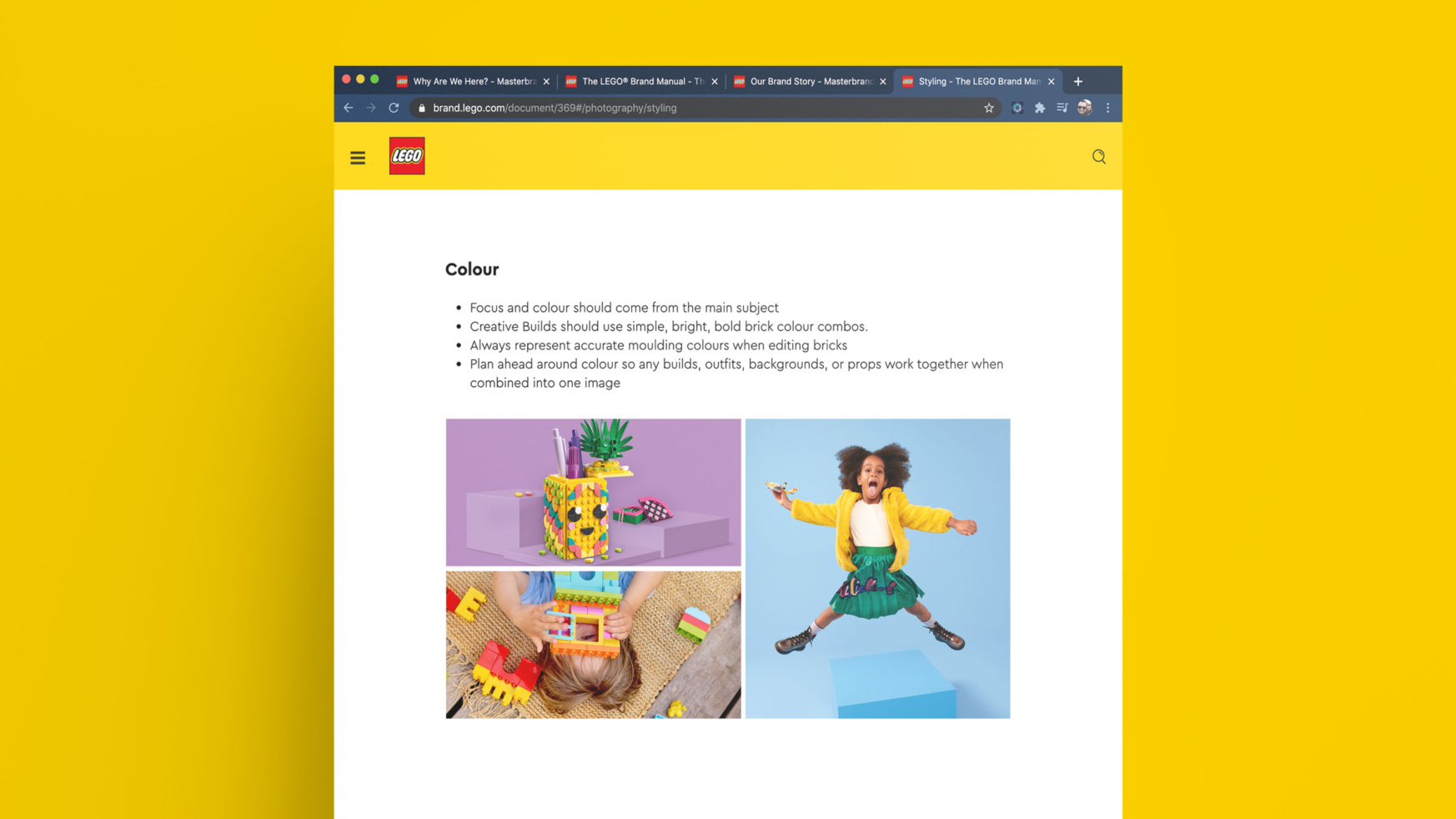
Task: Switch to the Our Brand Story tab
Action: pos(805,81)
